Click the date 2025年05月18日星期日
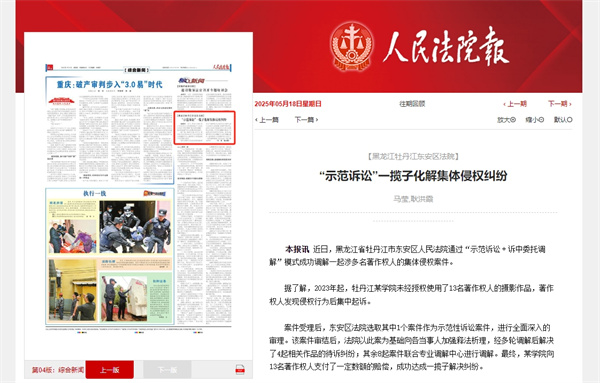 tap(288, 104)
